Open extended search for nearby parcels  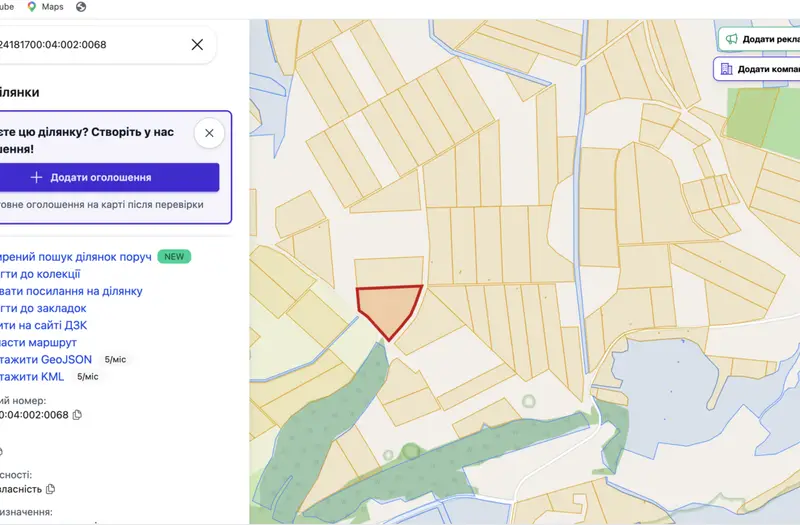76,257
